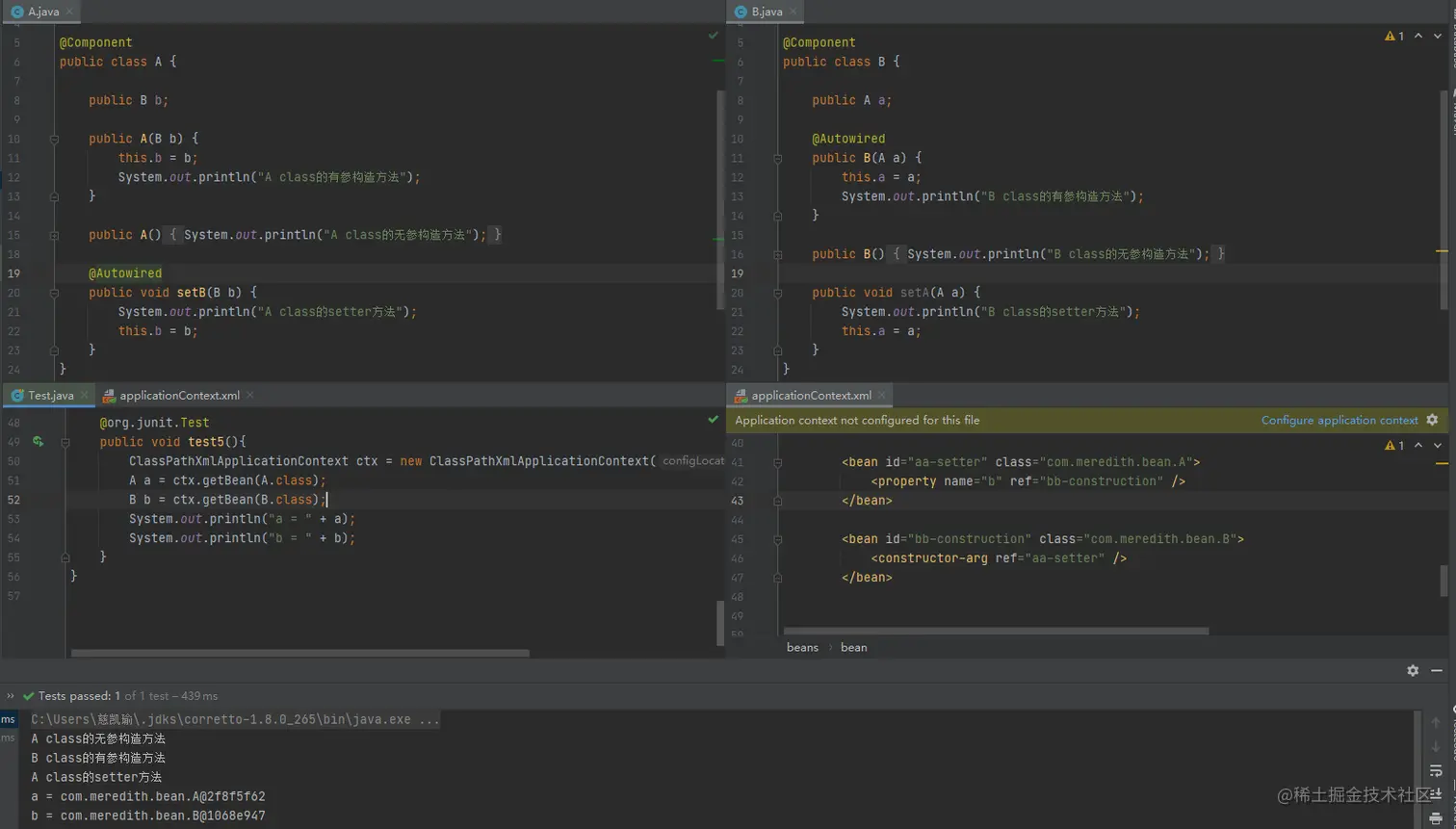
Task: Switch to the Test.java tab
Action: [50, 396]
